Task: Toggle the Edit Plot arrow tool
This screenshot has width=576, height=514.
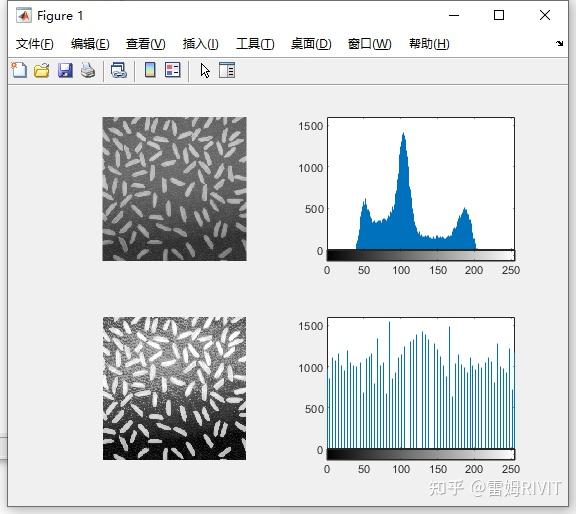Action: point(205,70)
